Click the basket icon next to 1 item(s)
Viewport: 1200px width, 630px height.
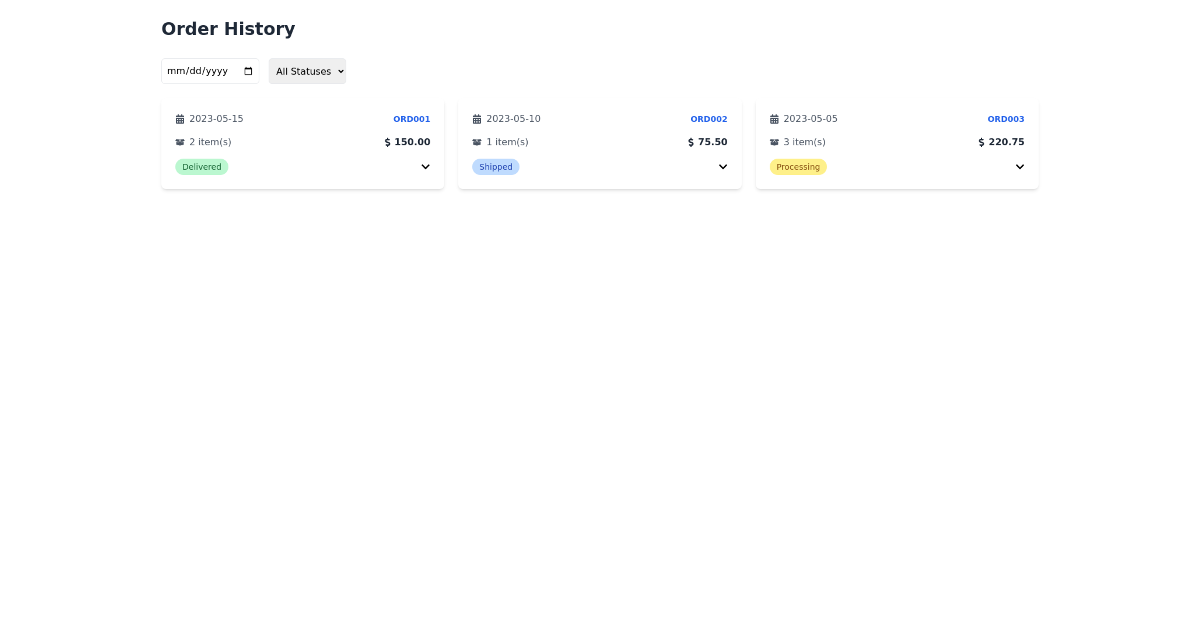[476, 142]
